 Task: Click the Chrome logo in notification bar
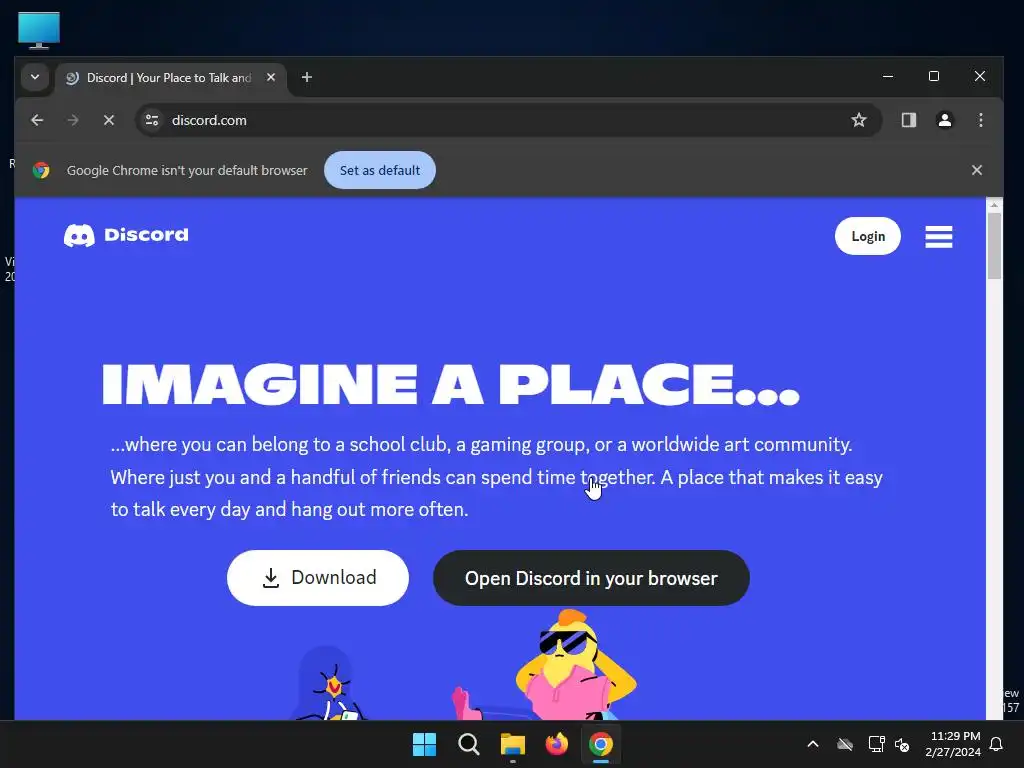coord(41,170)
